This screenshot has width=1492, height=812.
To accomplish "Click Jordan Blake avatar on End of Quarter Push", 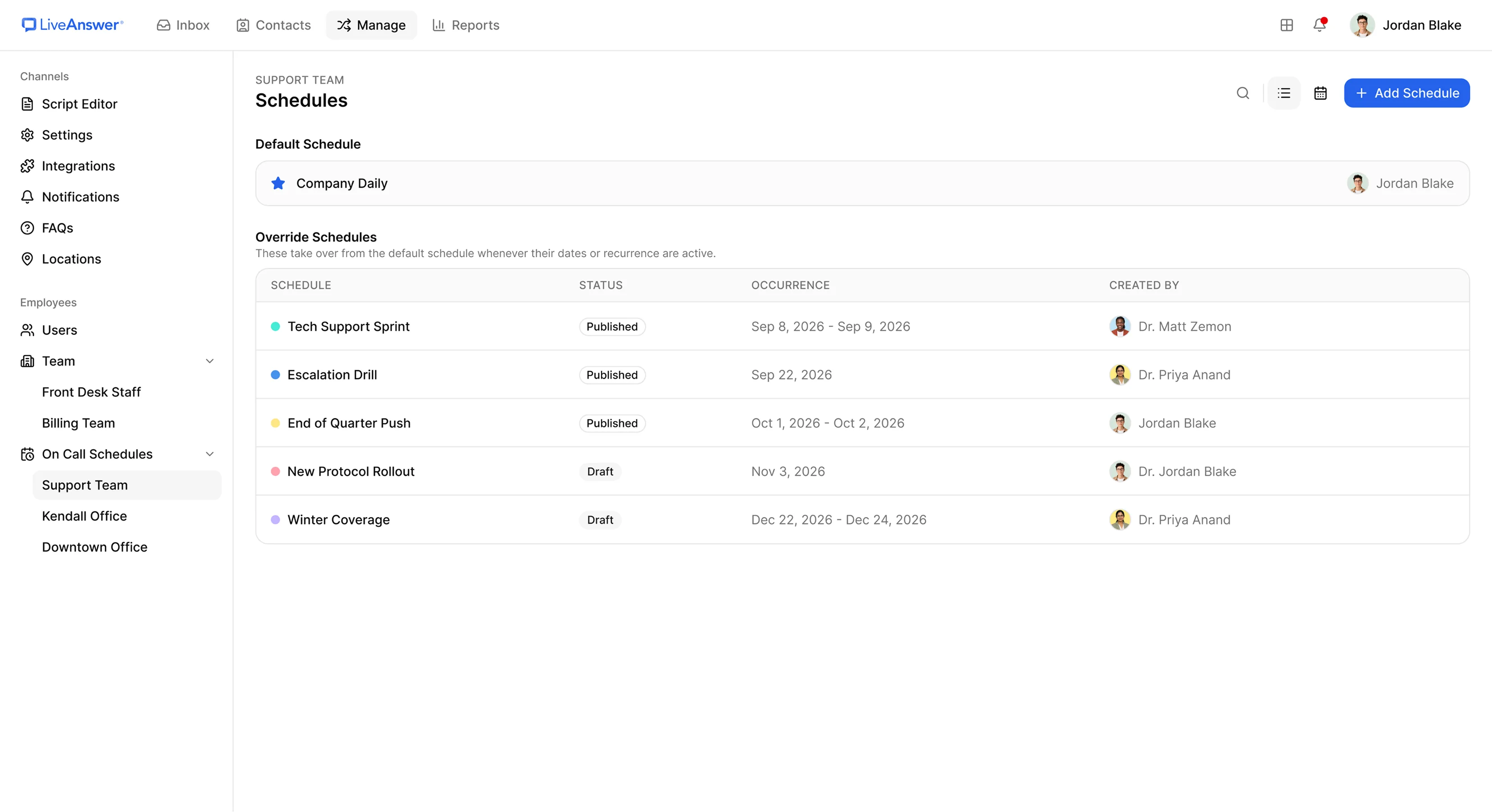I will [x=1119, y=423].
